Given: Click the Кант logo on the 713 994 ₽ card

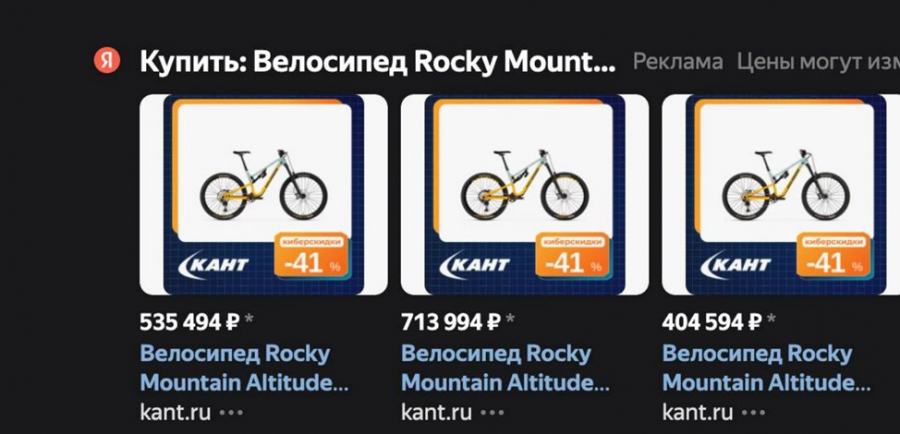Looking at the screenshot, I should [479, 265].
